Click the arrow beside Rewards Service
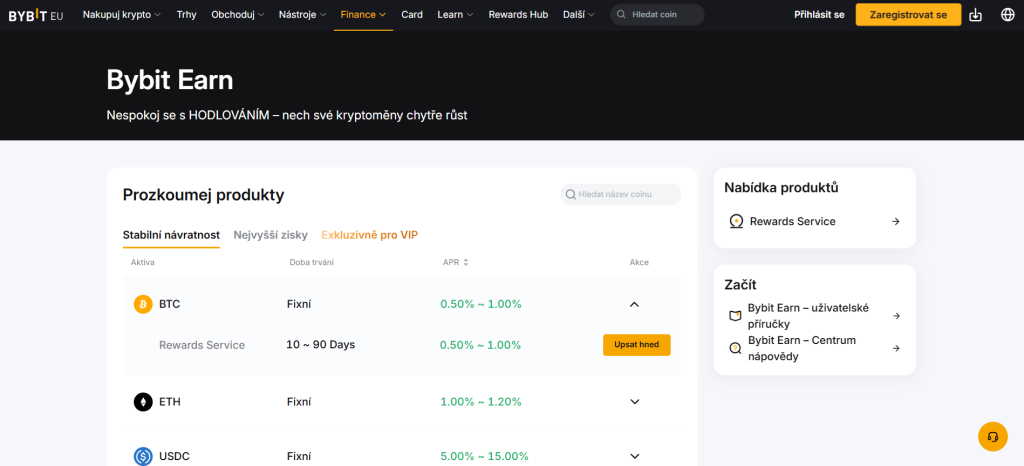 (x=896, y=221)
